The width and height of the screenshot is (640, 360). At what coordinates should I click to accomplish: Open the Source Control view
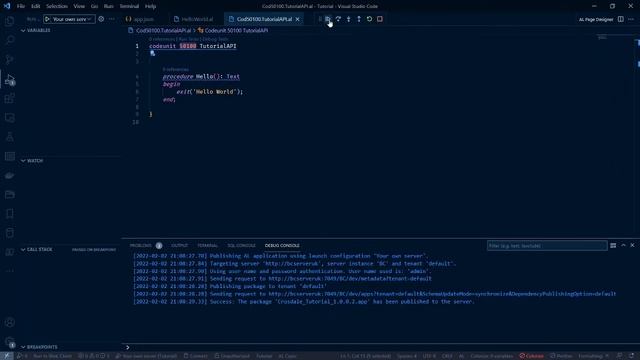click(x=10, y=59)
